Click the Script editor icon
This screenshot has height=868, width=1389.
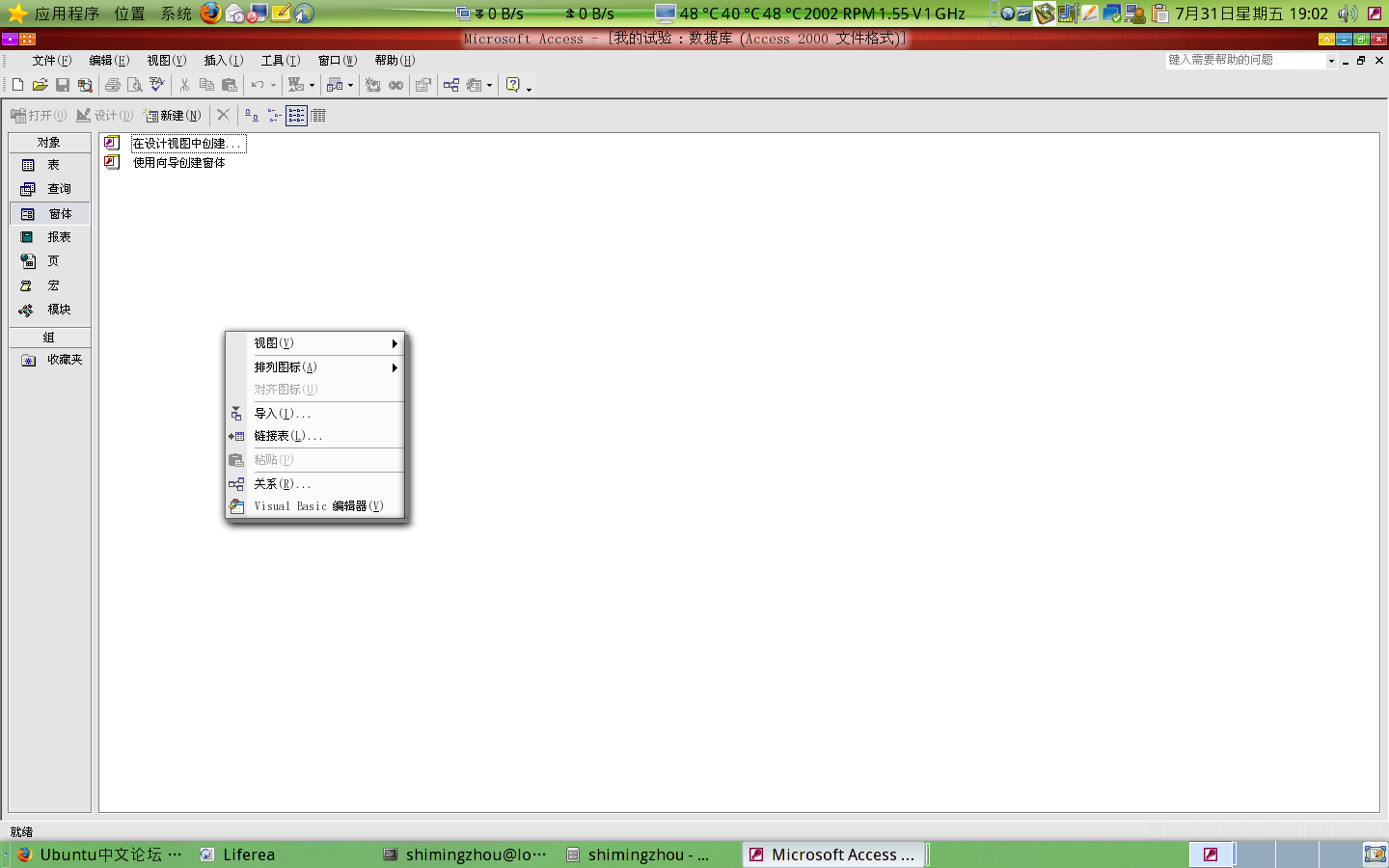coord(395,85)
